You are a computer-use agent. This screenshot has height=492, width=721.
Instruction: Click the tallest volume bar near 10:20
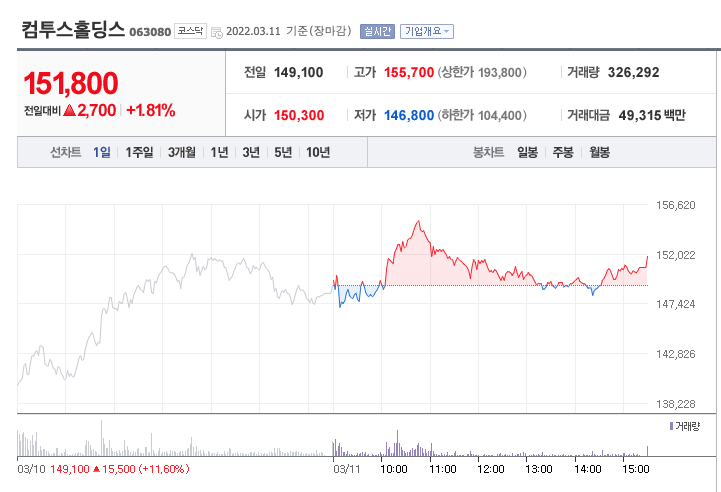pyautogui.click(x=397, y=443)
